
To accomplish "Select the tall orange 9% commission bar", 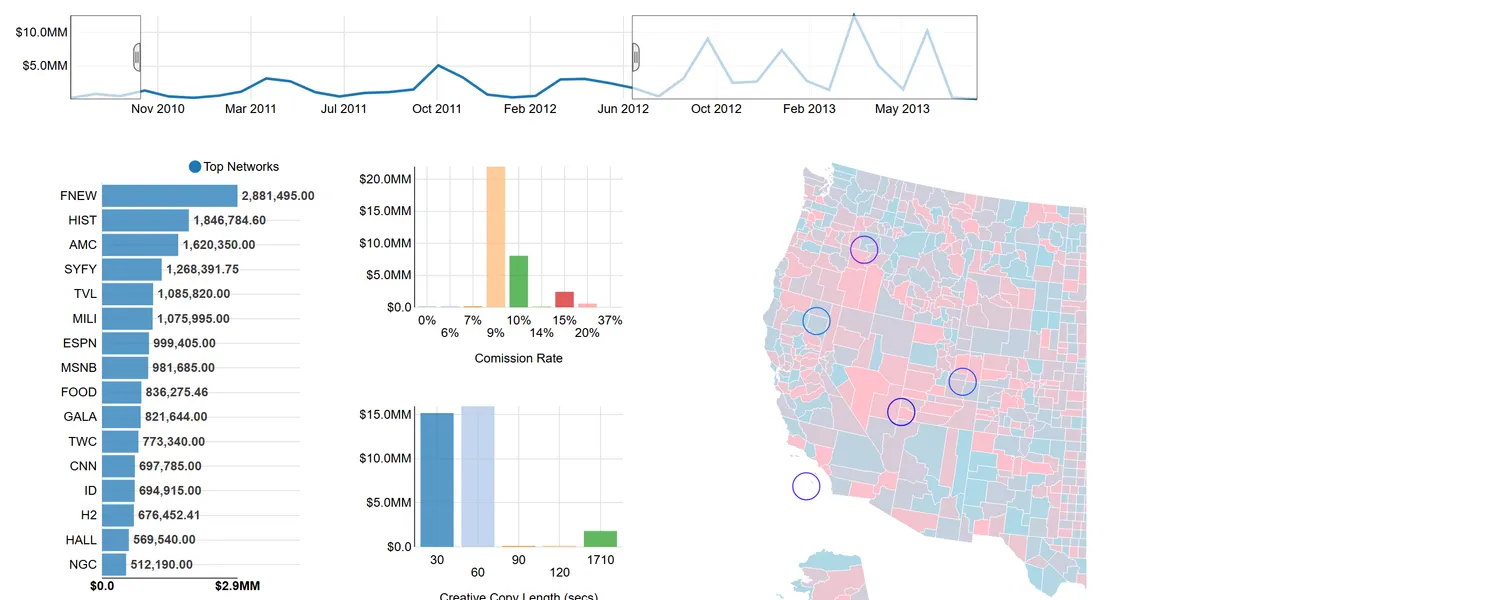I will click(x=496, y=237).
